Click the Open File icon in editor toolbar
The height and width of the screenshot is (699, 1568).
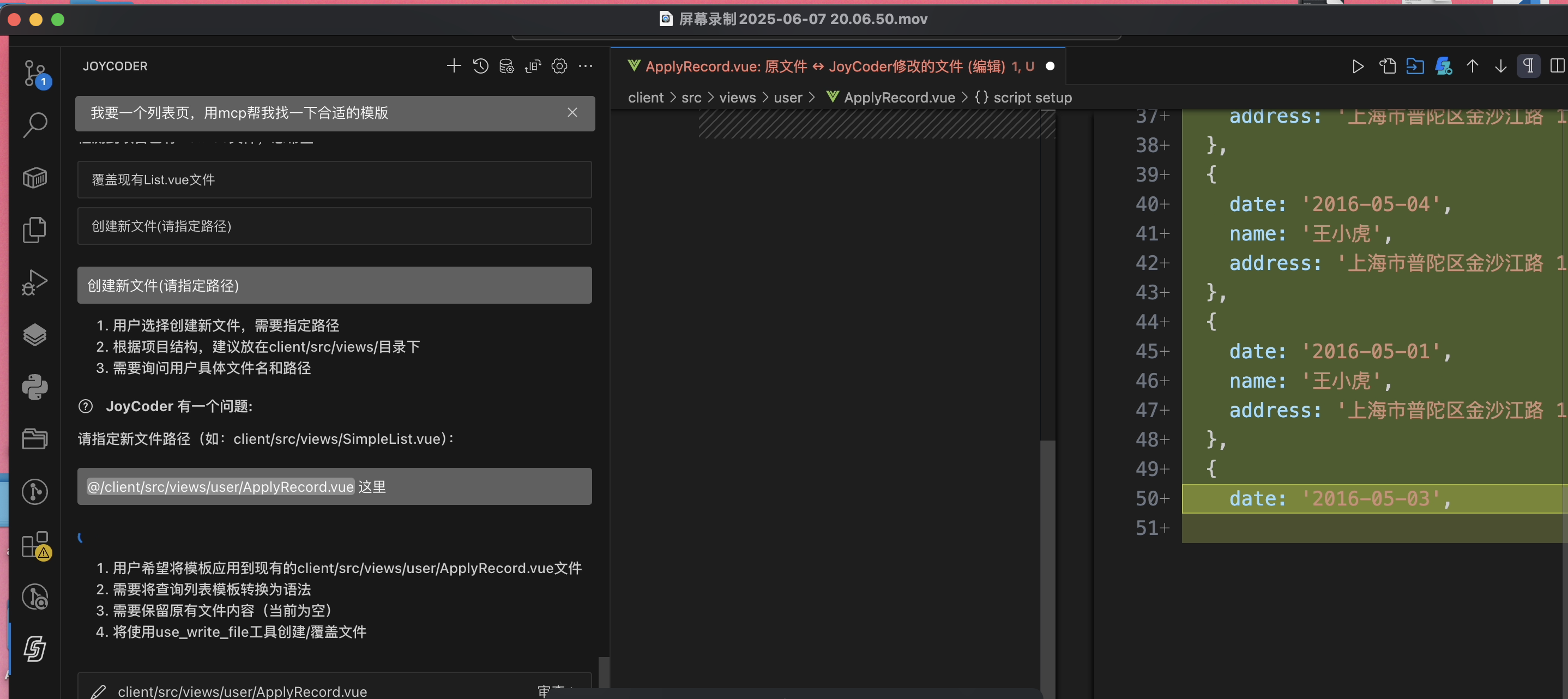click(x=1387, y=66)
